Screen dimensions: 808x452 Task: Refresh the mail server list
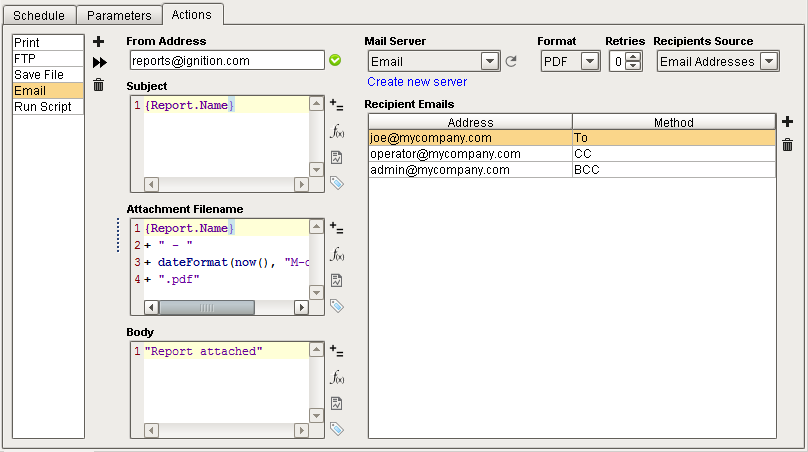coord(511,62)
